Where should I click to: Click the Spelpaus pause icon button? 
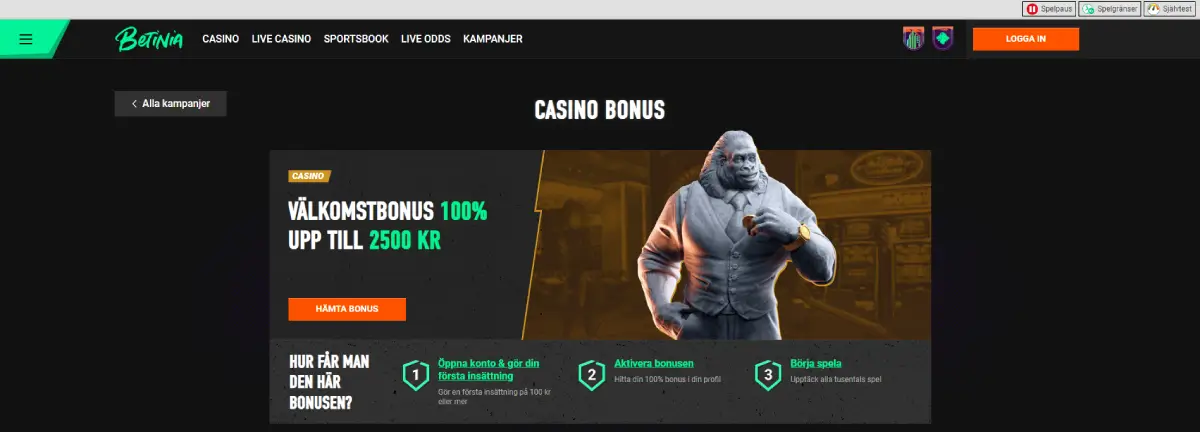pos(1048,9)
